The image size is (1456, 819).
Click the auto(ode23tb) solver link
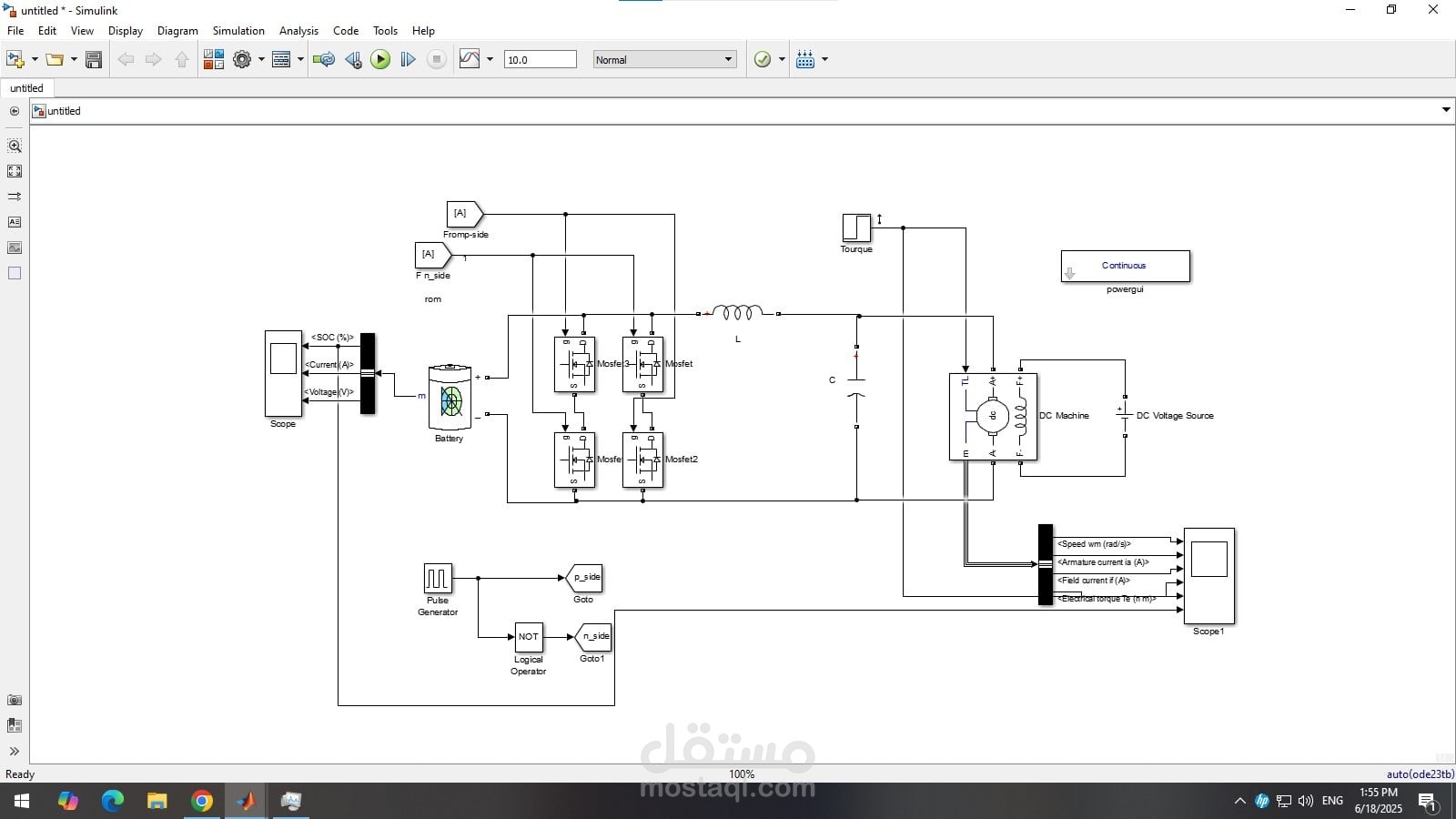1420,774
